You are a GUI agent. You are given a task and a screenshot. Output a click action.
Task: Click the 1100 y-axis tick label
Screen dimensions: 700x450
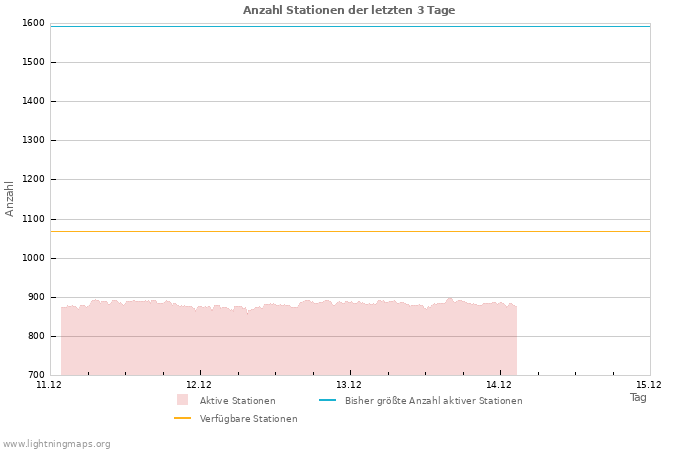click(x=32, y=219)
